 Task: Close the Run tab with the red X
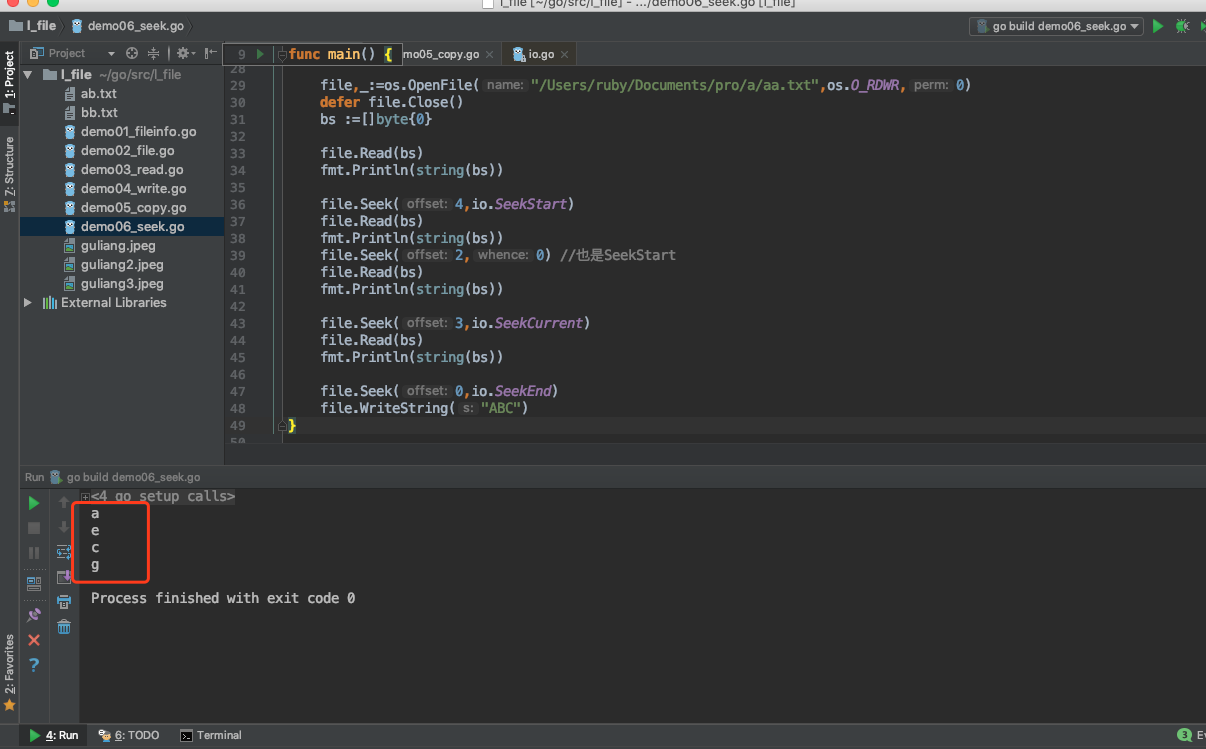pos(34,640)
